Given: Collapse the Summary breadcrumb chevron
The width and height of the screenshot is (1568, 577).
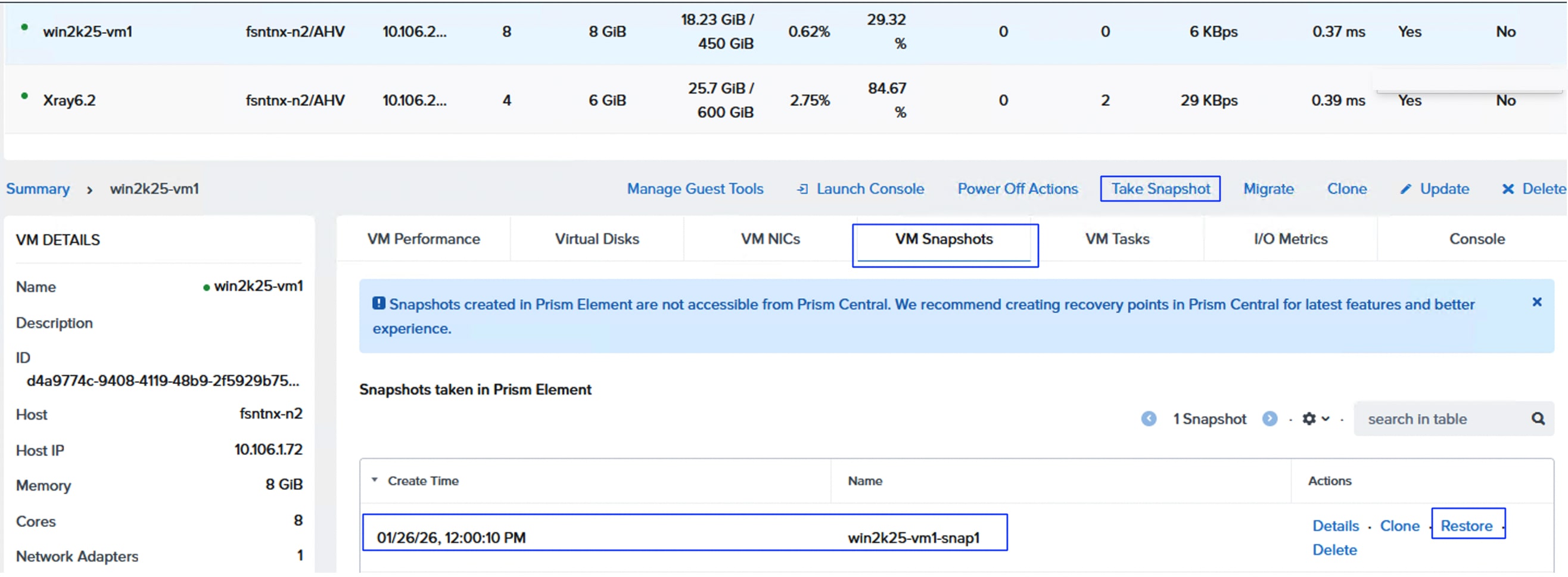Looking at the screenshot, I should [x=89, y=190].
